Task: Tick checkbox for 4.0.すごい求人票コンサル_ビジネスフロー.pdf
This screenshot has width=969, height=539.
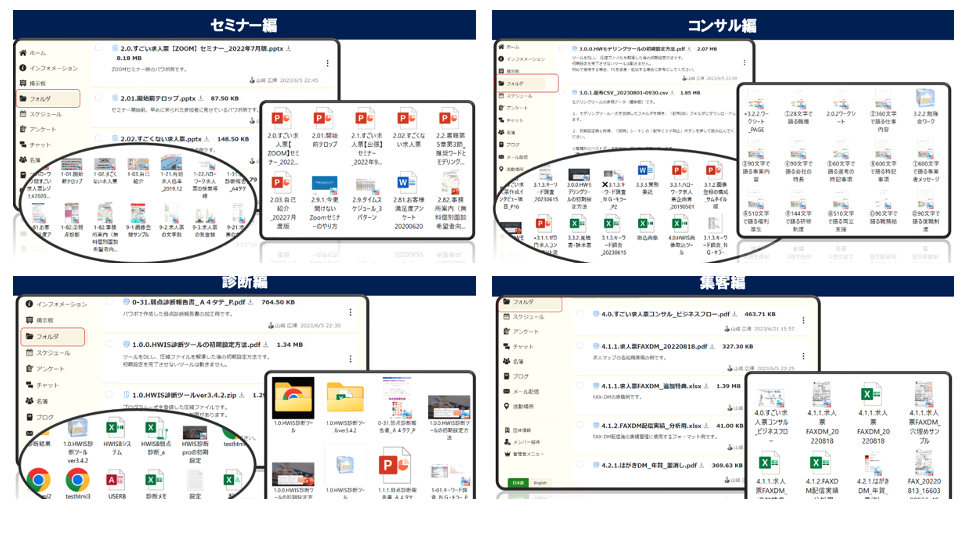Action: click(x=580, y=313)
